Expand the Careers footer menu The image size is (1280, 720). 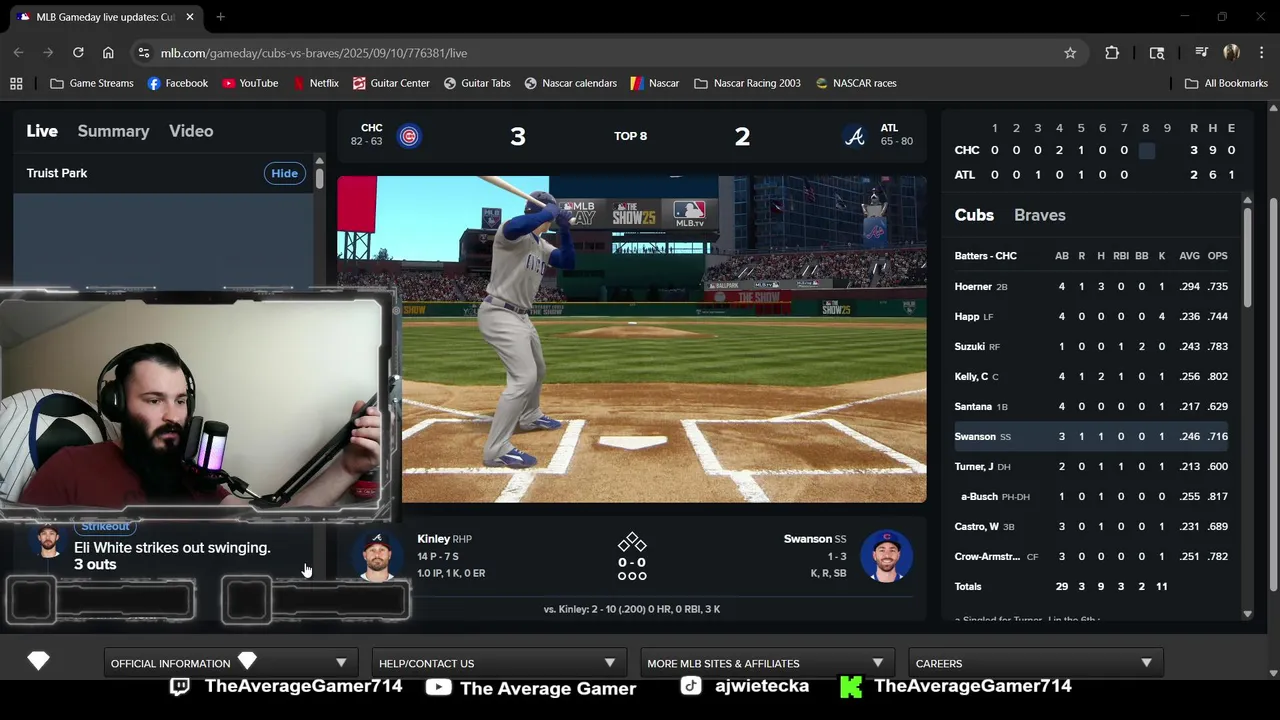pyautogui.click(x=1034, y=663)
